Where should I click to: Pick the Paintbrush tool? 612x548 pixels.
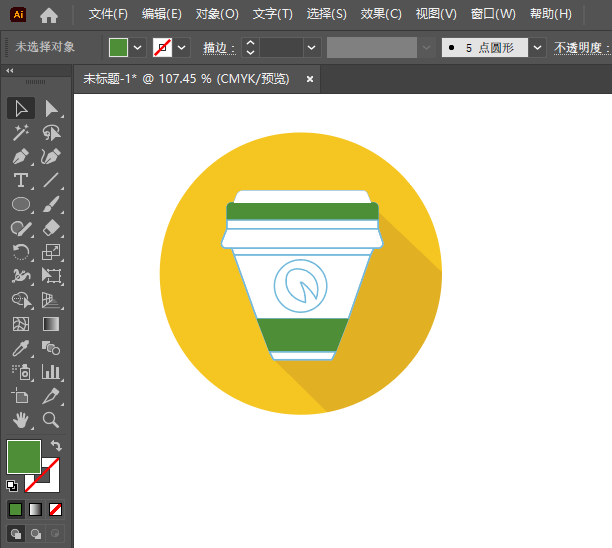[51, 204]
